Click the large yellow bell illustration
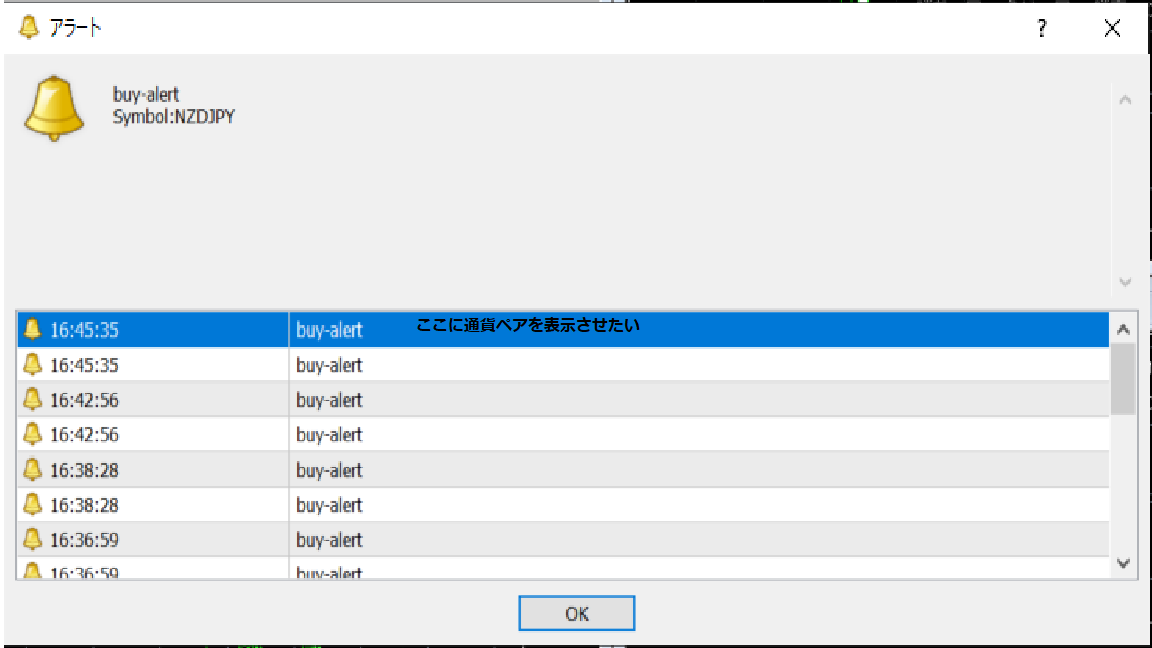The width and height of the screenshot is (1152, 648). click(54, 107)
